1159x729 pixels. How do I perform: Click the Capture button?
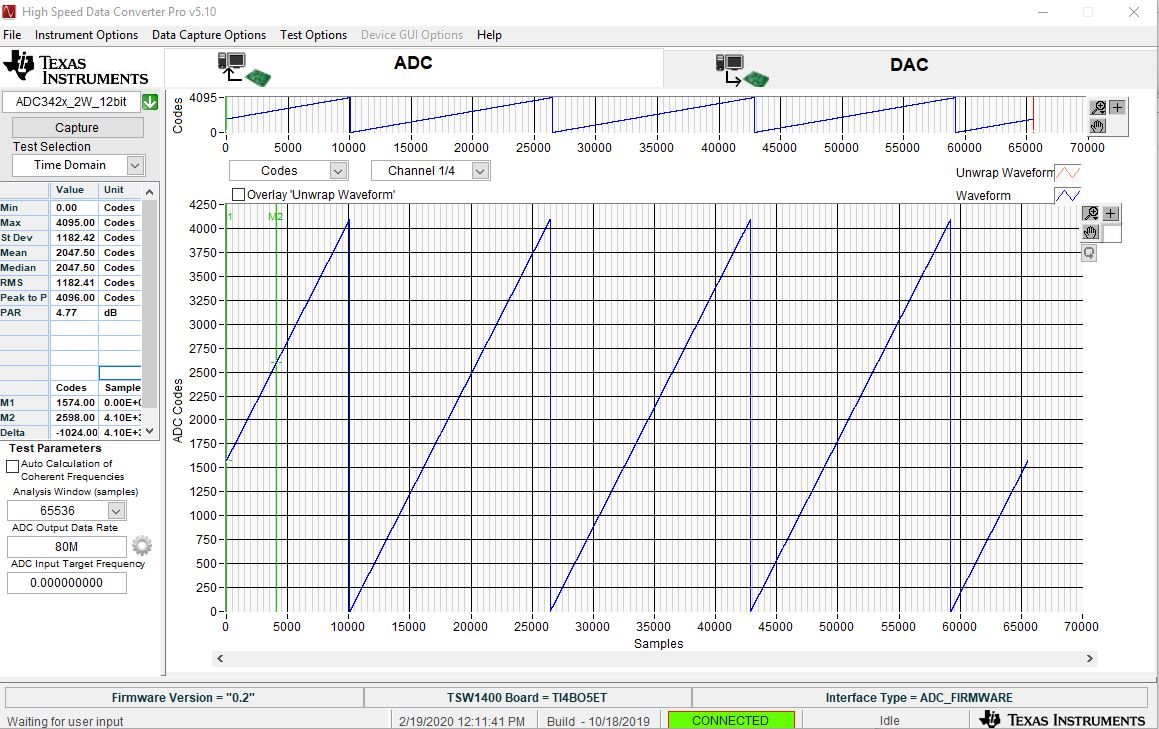77,127
